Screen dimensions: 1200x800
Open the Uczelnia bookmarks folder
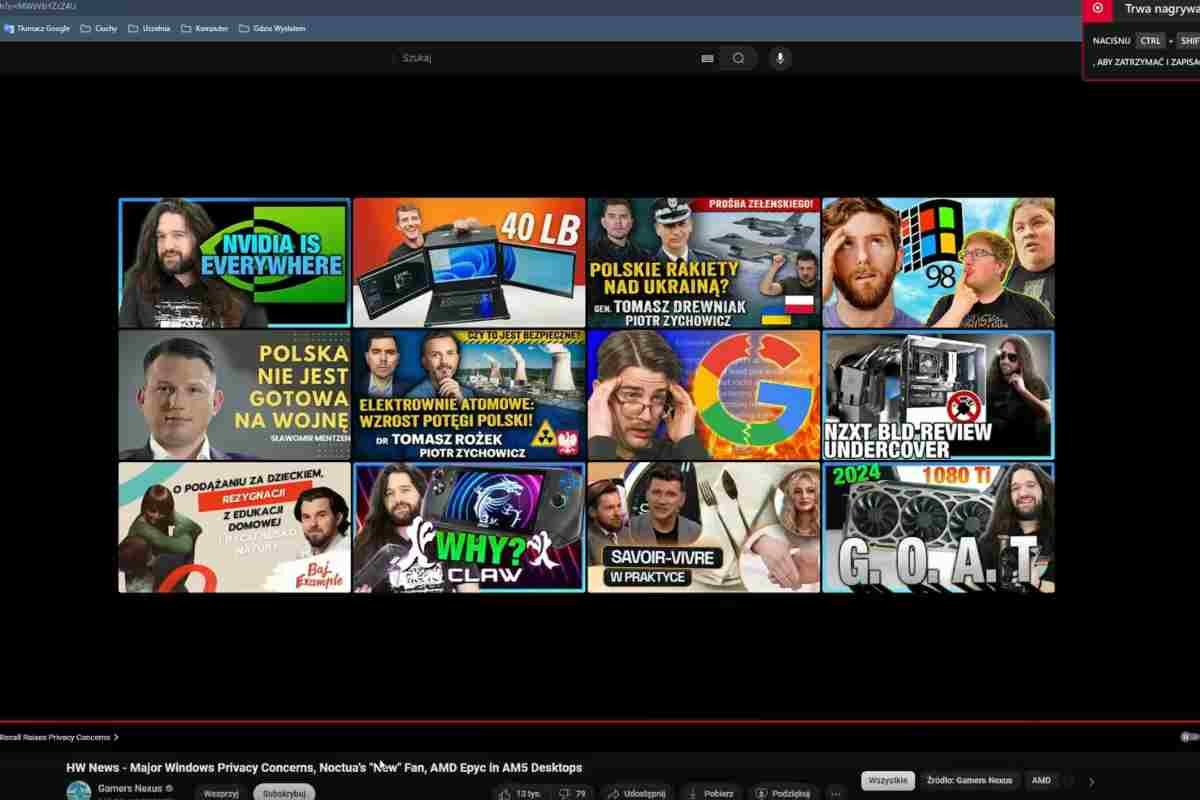pos(149,28)
